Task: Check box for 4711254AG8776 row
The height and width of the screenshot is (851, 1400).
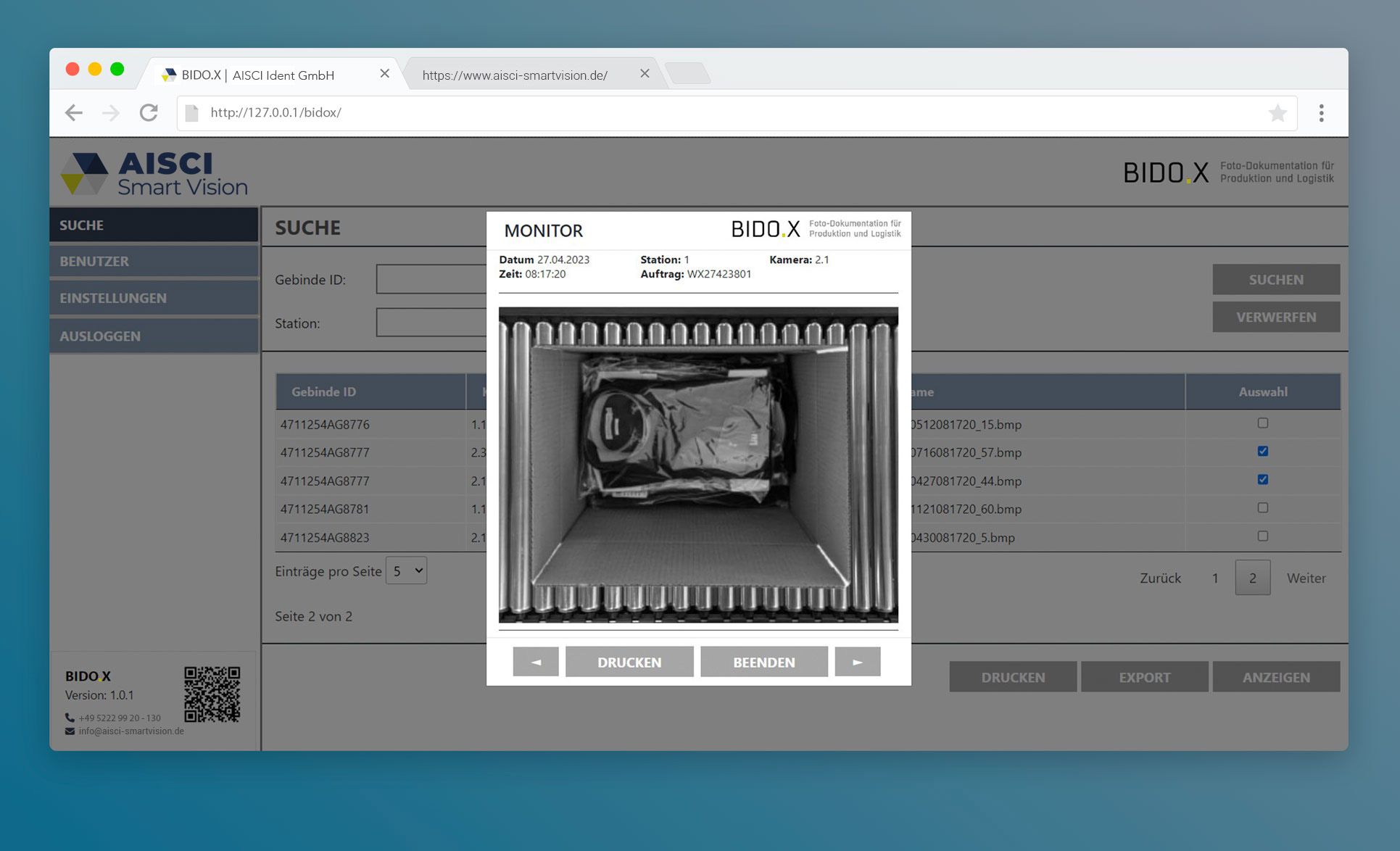Action: pos(1262,423)
